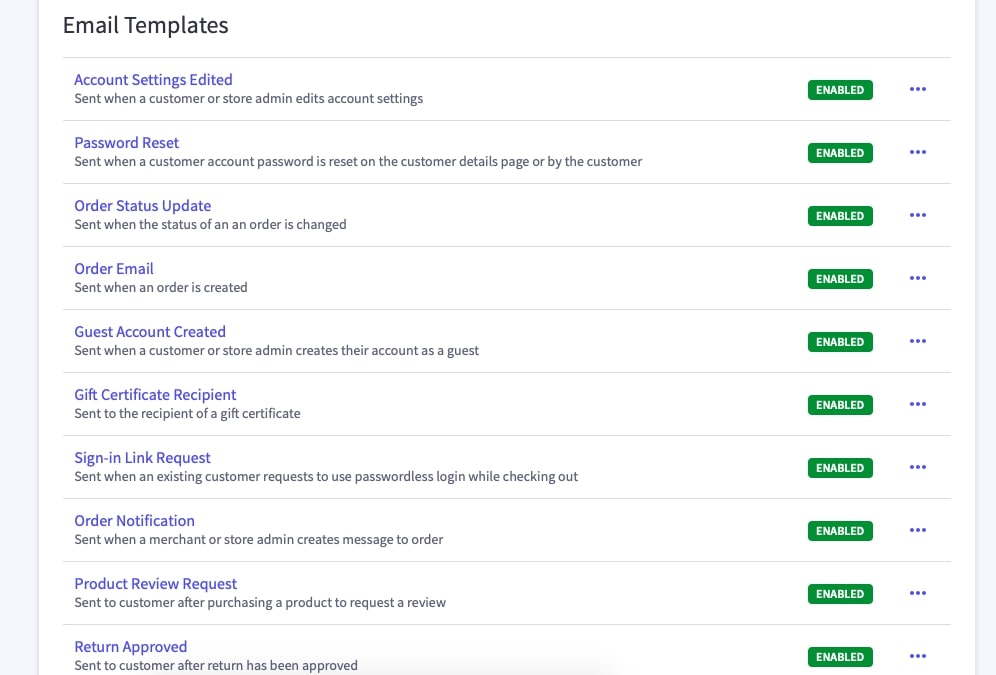Show more actions for Order Notification

point(917,530)
